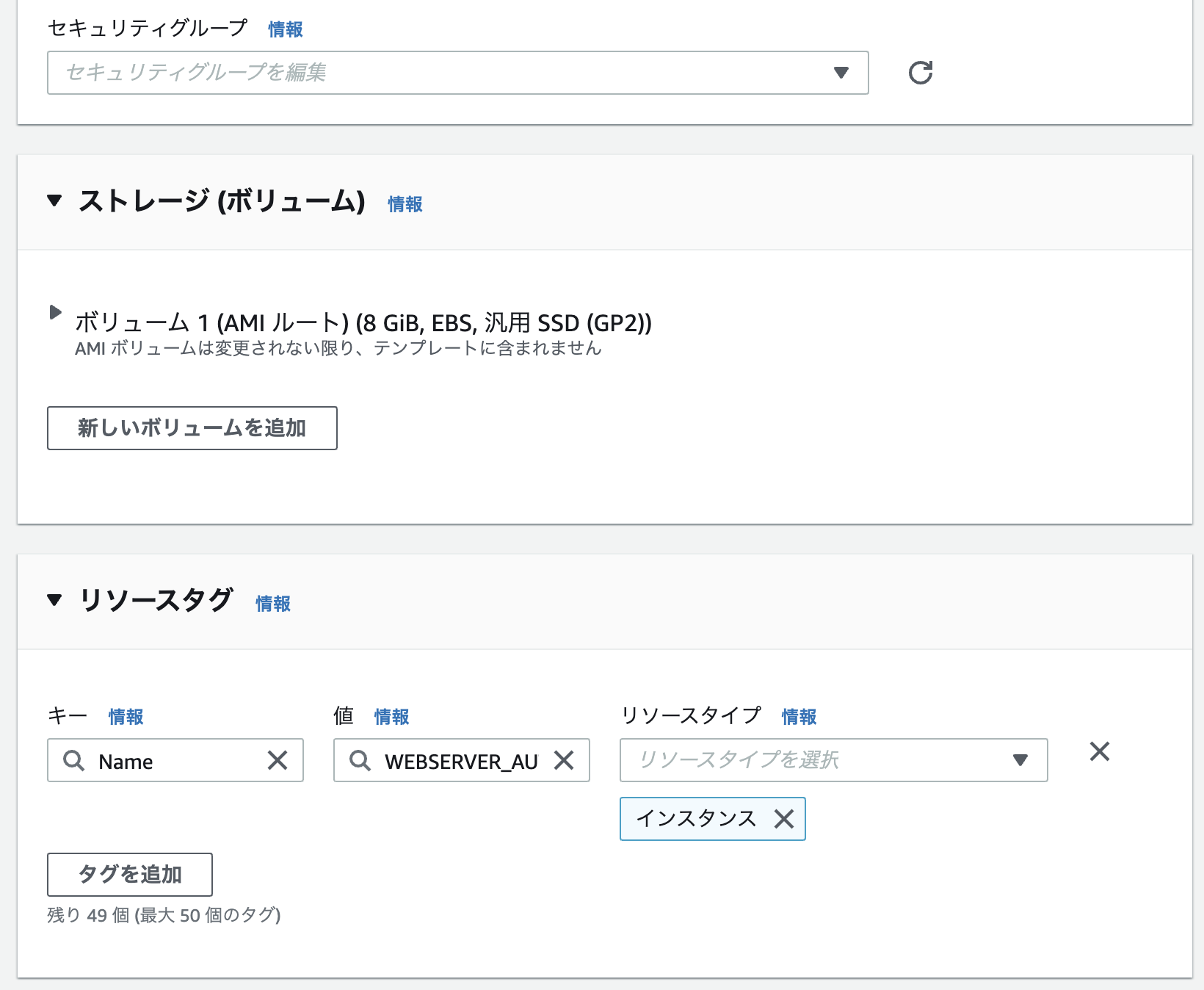This screenshot has height=990, width=1204.
Task: Expand ボリューム 1 (AMI ルート) details
Action: 55,312
